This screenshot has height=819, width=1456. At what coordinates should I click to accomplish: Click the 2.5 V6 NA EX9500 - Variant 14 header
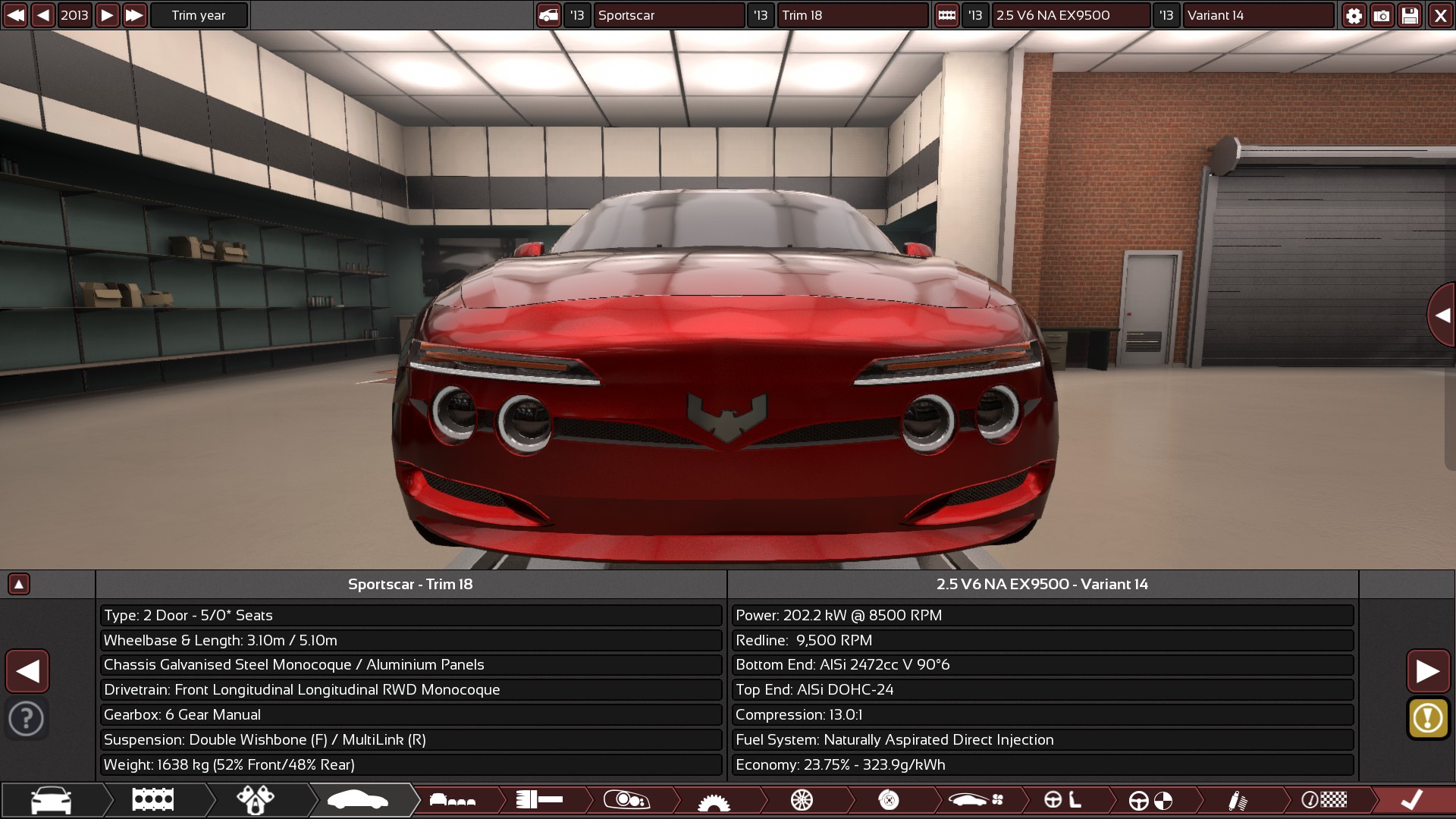click(x=1042, y=584)
